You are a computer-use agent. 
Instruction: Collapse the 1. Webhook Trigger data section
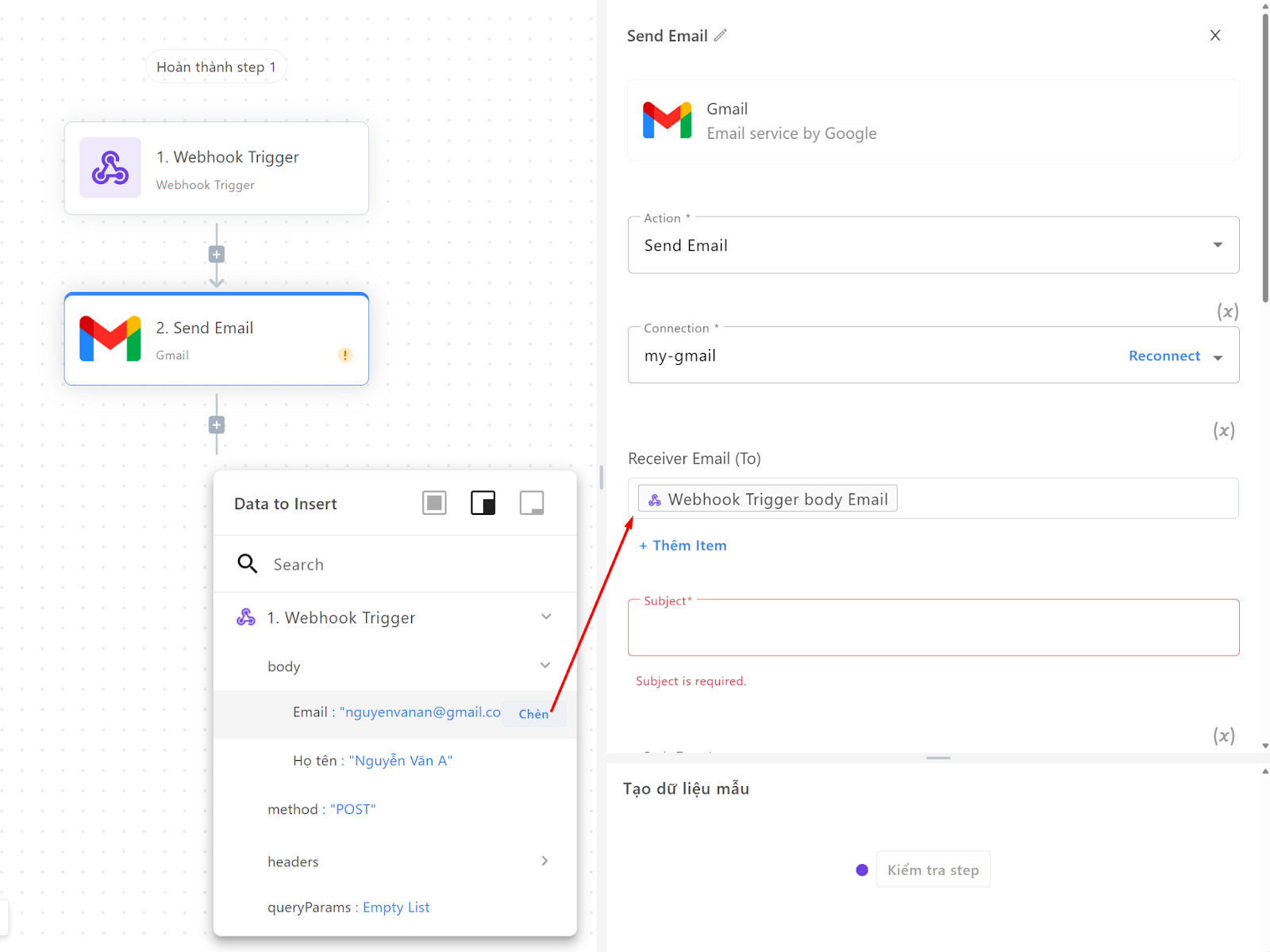(546, 616)
